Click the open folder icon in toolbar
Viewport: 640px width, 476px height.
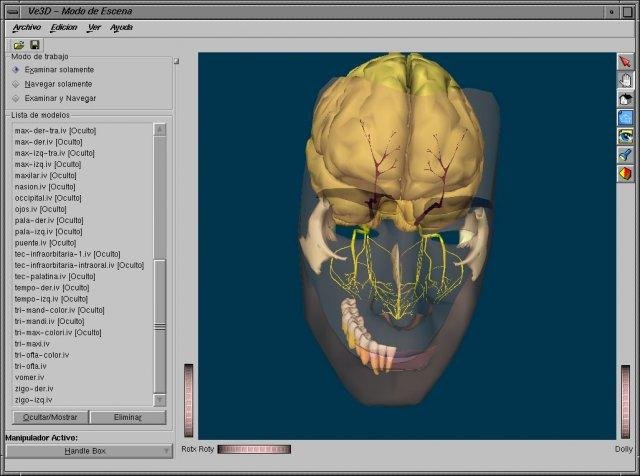(x=19, y=45)
